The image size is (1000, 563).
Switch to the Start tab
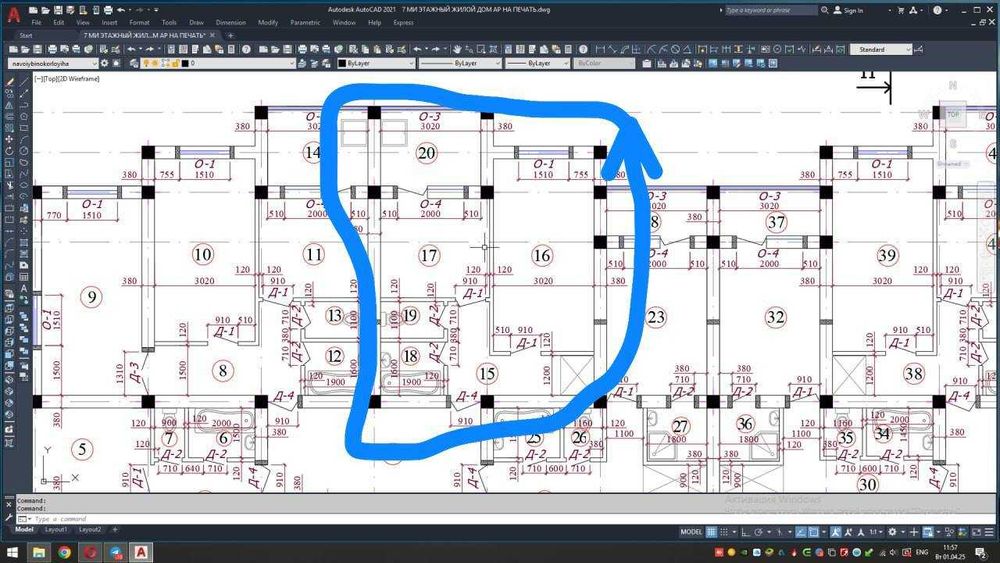[x=26, y=35]
